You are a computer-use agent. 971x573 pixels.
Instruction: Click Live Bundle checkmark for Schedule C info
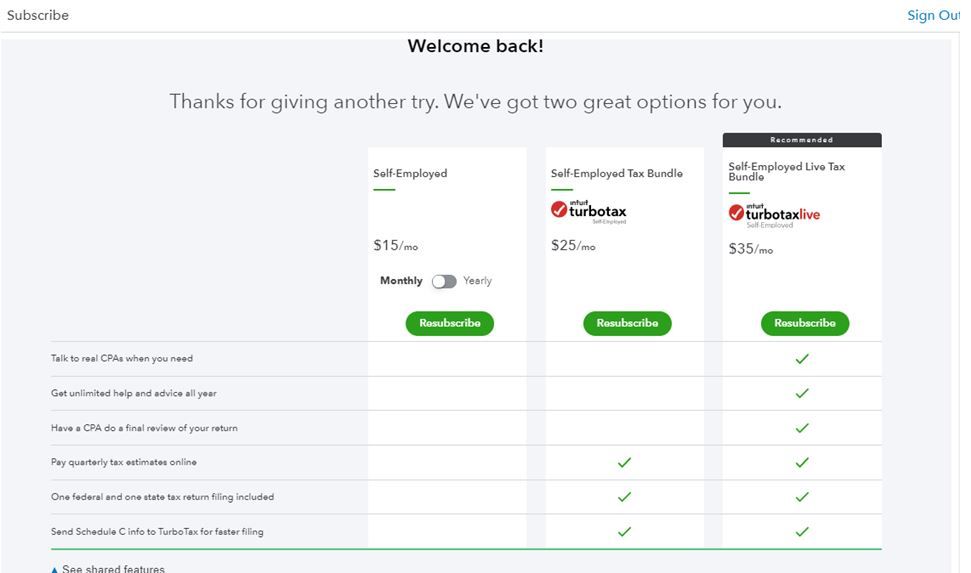click(802, 531)
